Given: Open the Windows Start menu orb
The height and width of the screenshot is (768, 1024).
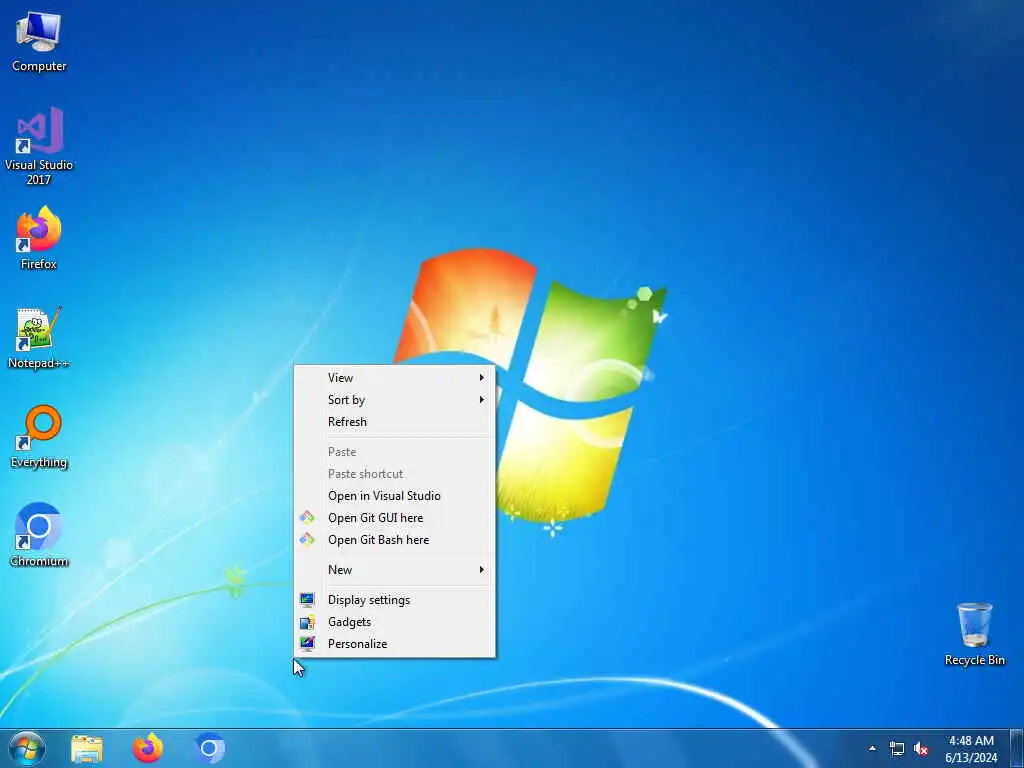Looking at the screenshot, I should (27, 748).
